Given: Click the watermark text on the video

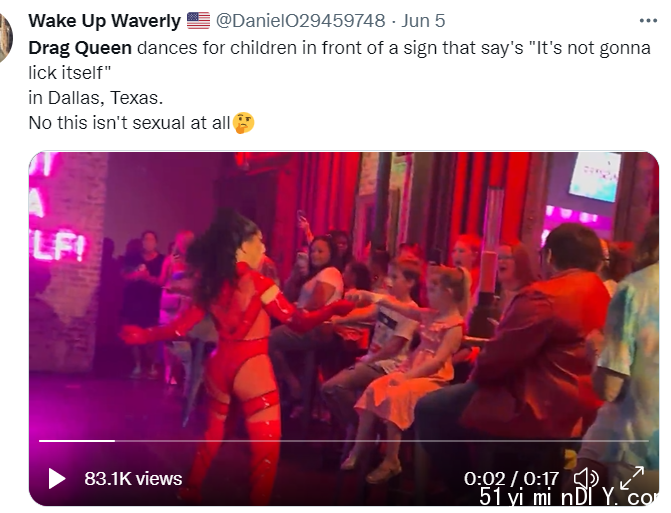Looking at the screenshot, I should click(568, 496).
